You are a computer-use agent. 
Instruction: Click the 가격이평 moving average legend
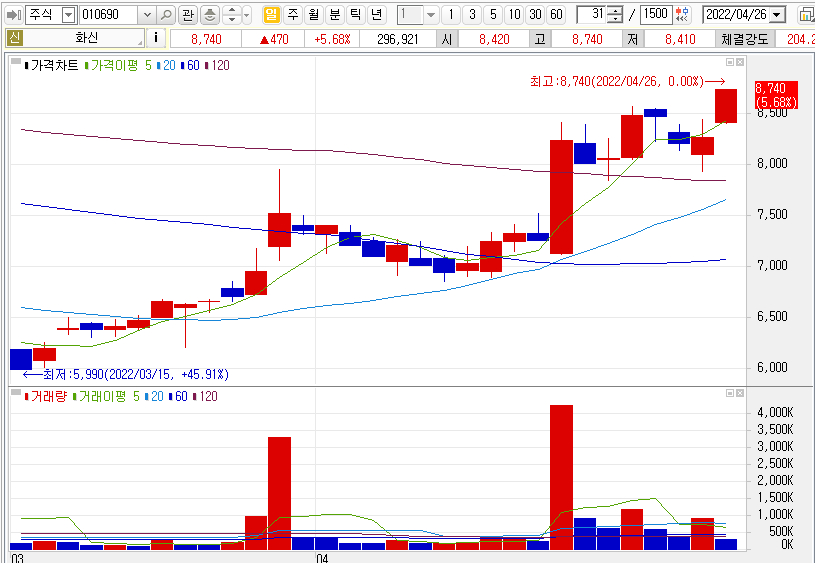click(x=114, y=66)
